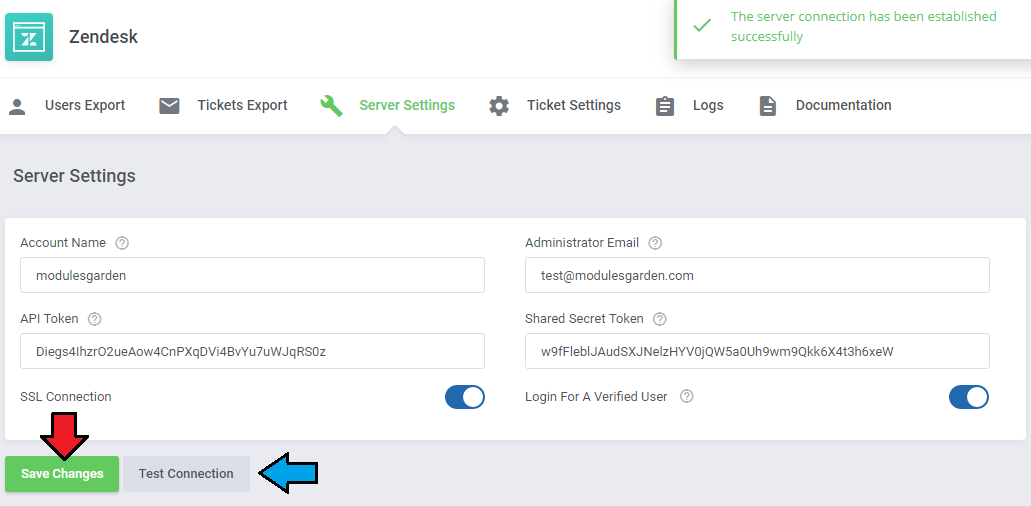Open help tooltip for Administrator Email

(x=655, y=243)
